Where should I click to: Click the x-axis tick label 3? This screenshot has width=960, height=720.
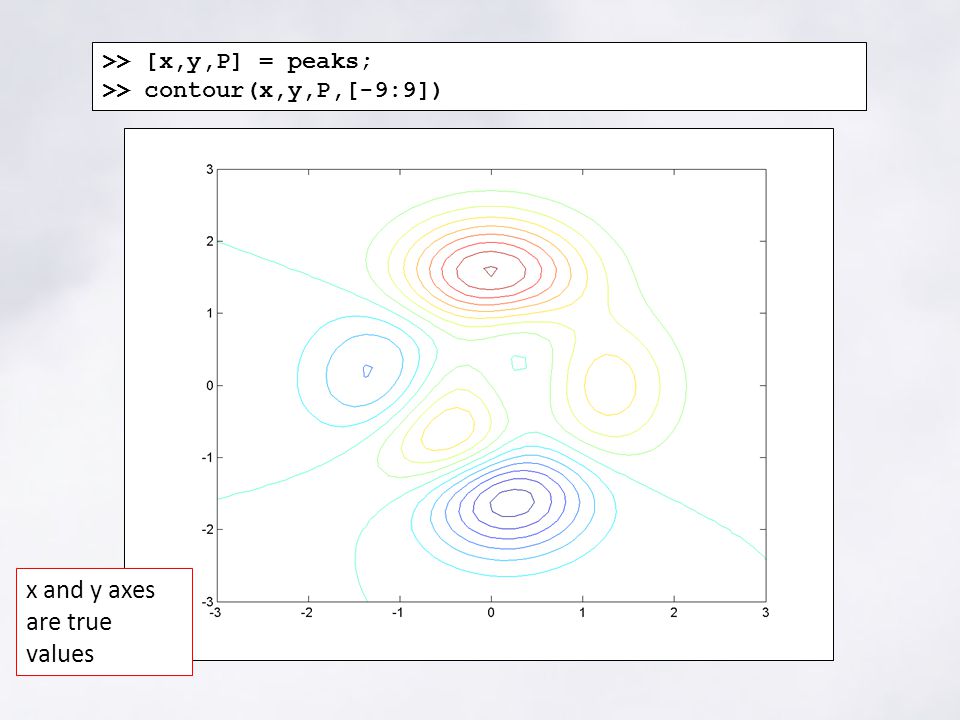pyautogui.click(x=765, y=613)
